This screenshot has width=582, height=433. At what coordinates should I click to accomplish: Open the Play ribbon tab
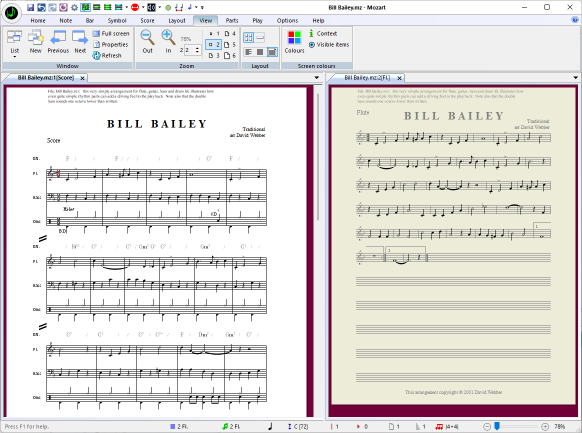[257, 20]
